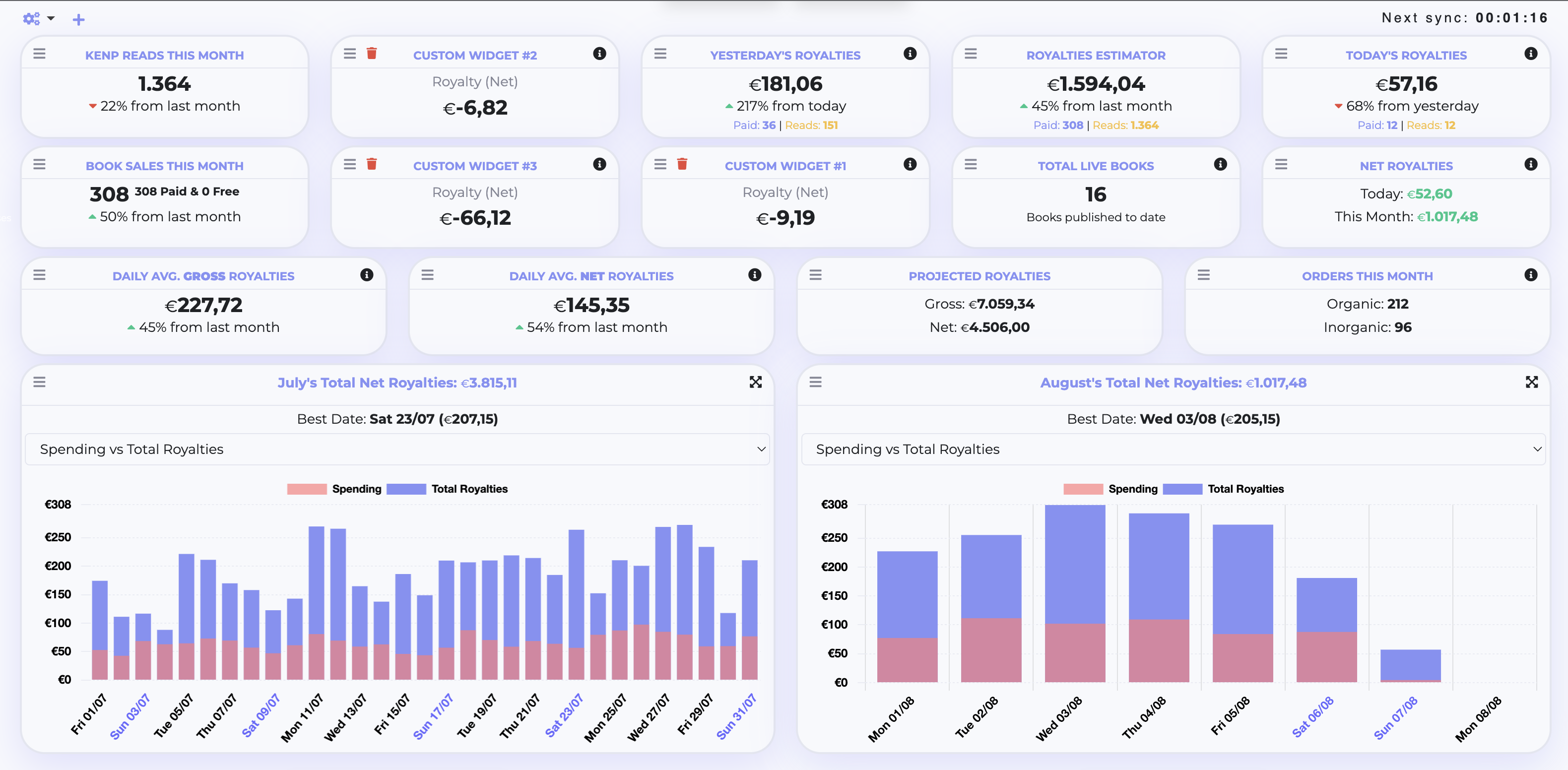The height and width of the screenshot is (770, 1568).
Task: Grab the KENP Reads This Month drag handle
Action: pyautogui.click(x=40, y=54)
